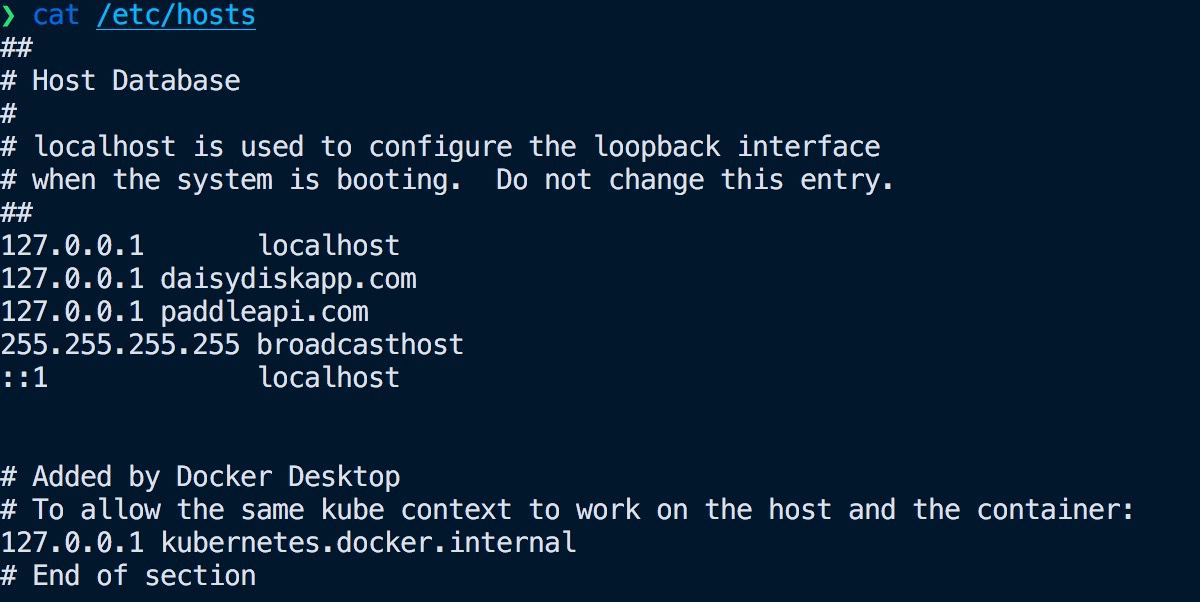Viewport: 1200px width, 602px height.
Task: Click the localhost entry for IPv6
Action: 329,378
